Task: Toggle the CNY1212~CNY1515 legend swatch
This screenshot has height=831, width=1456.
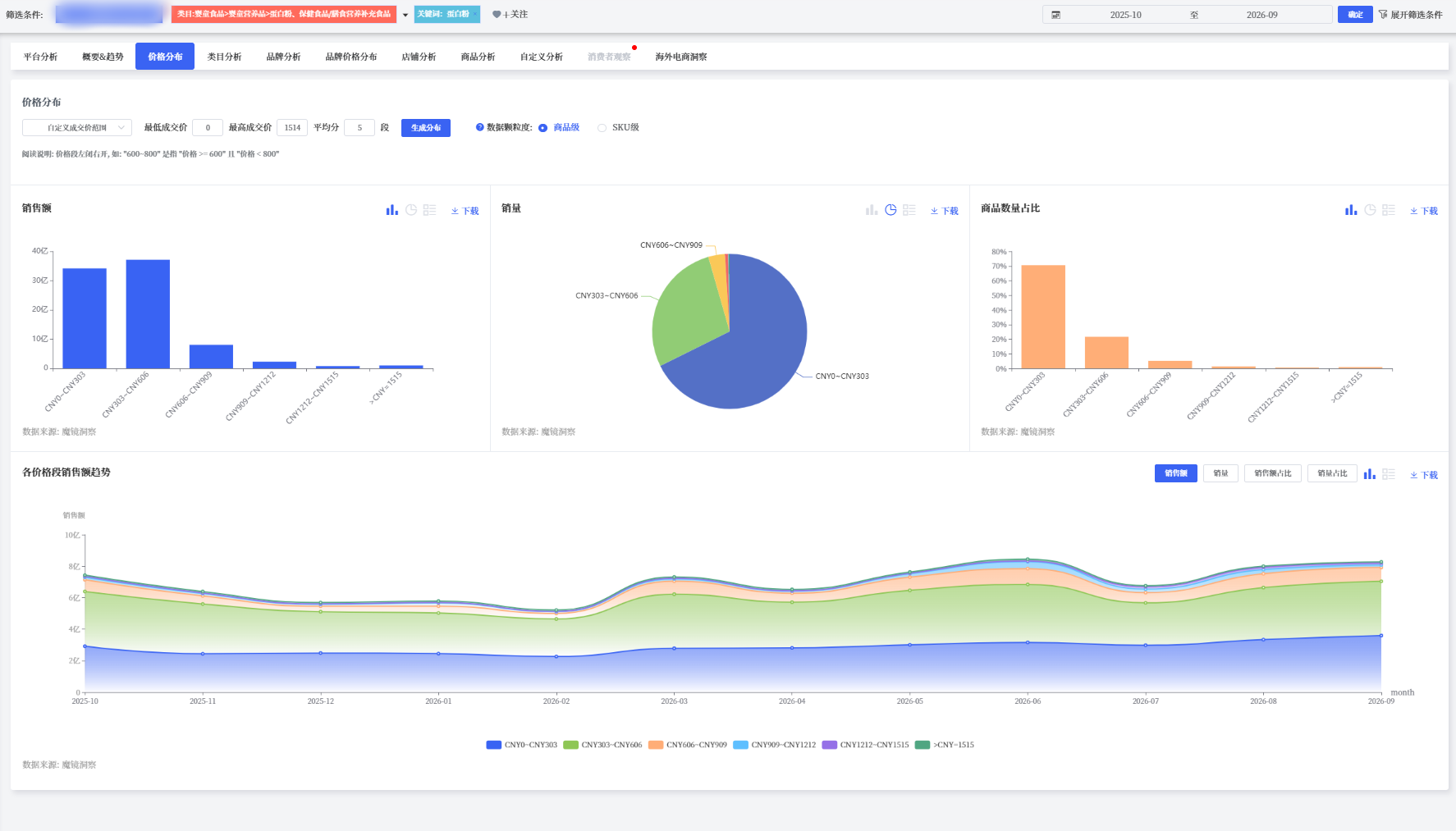Action: (x=829, y=745)
